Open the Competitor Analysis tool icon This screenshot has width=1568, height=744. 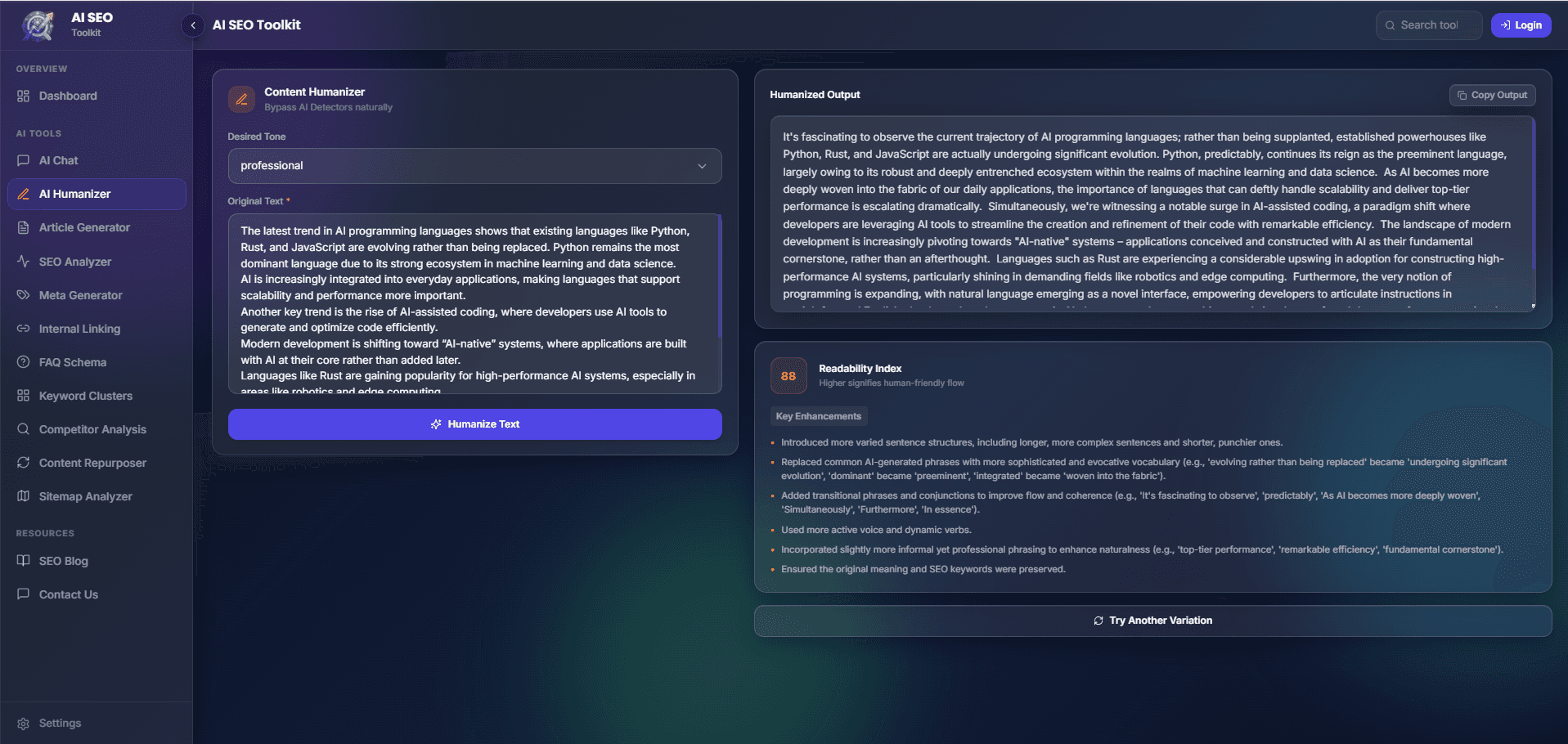[24, 429]
